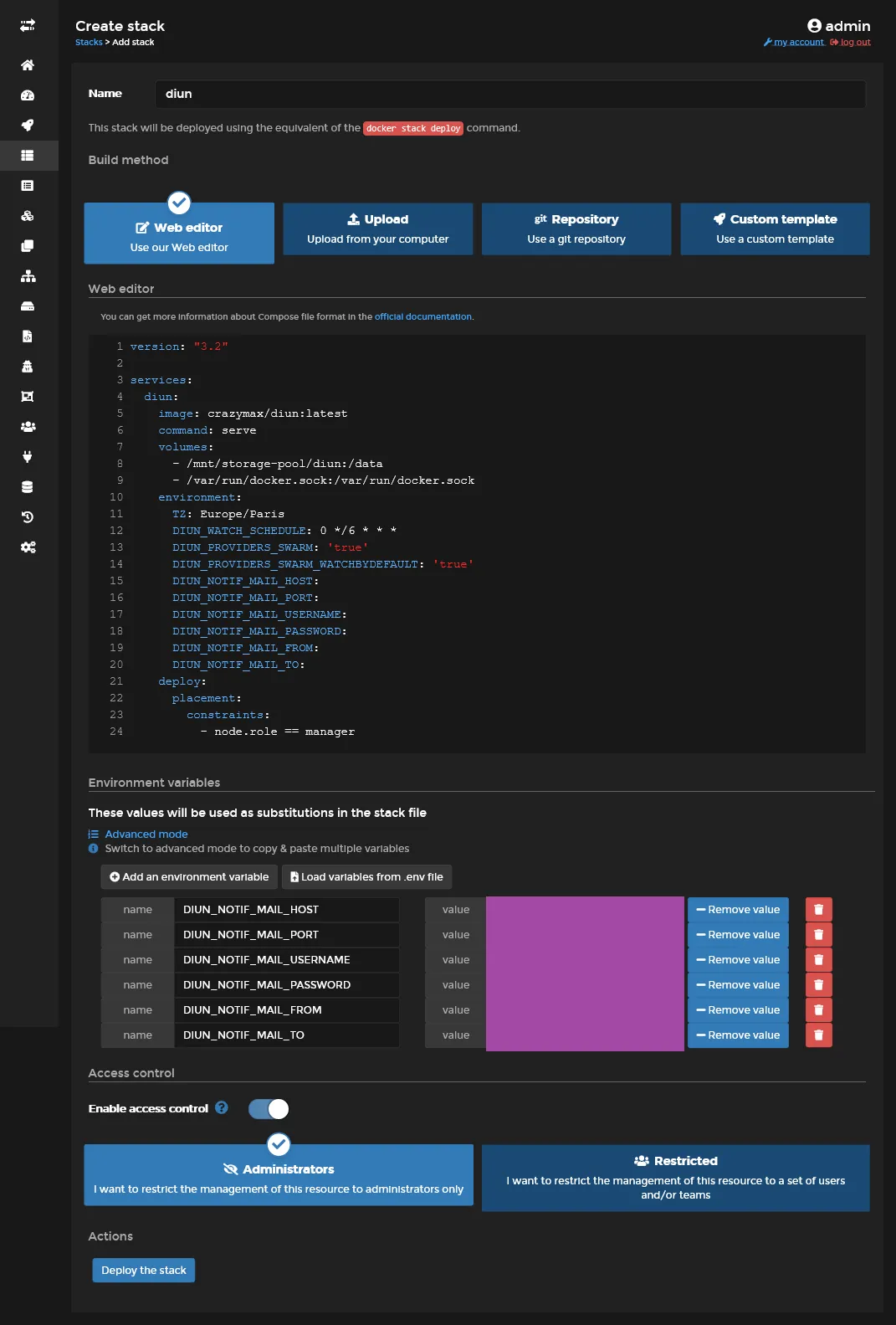Open Home from the sidebar house icon
Viewport: 896px width, 1325px height.
pyautogui.click(x=28, y=65)
